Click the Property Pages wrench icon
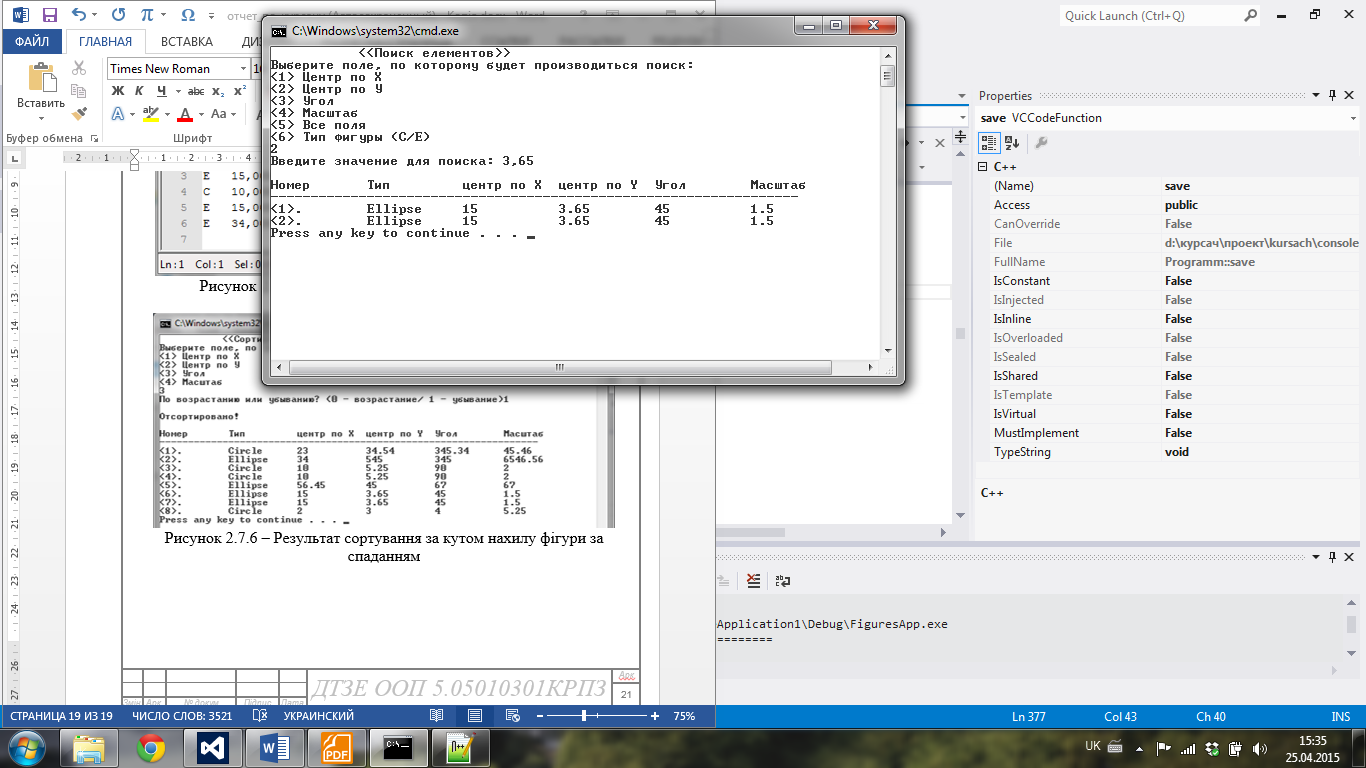This screenshot has width=1366, height=768. [1041, 143]
